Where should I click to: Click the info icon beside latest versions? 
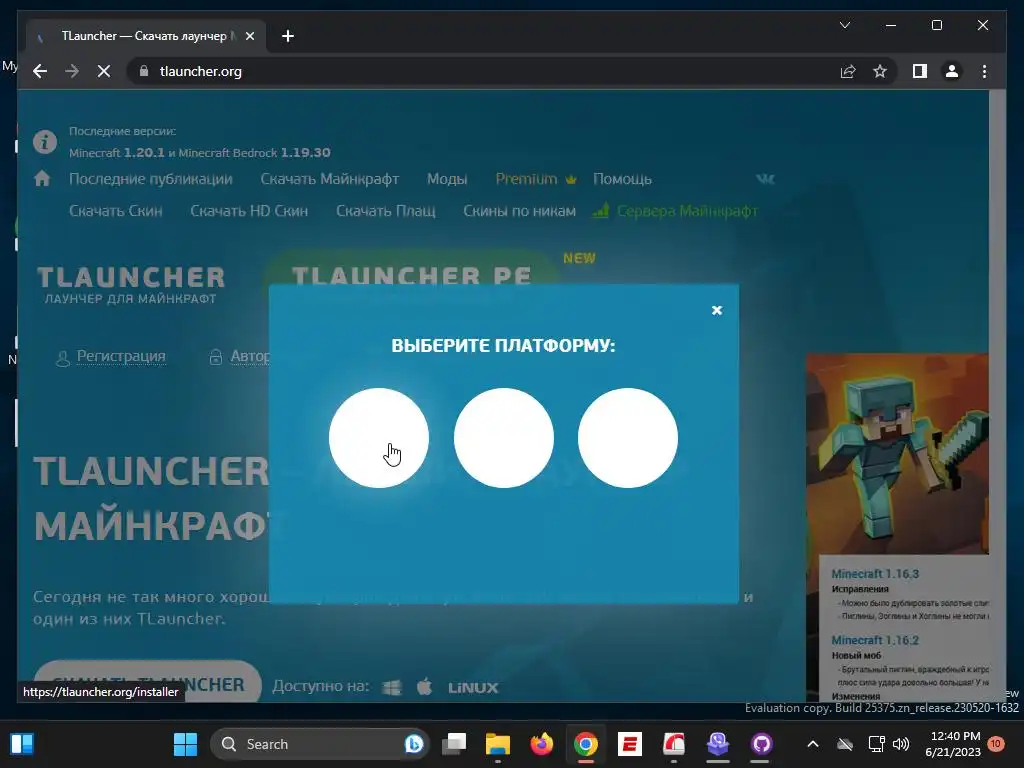(x=45, y=142)
